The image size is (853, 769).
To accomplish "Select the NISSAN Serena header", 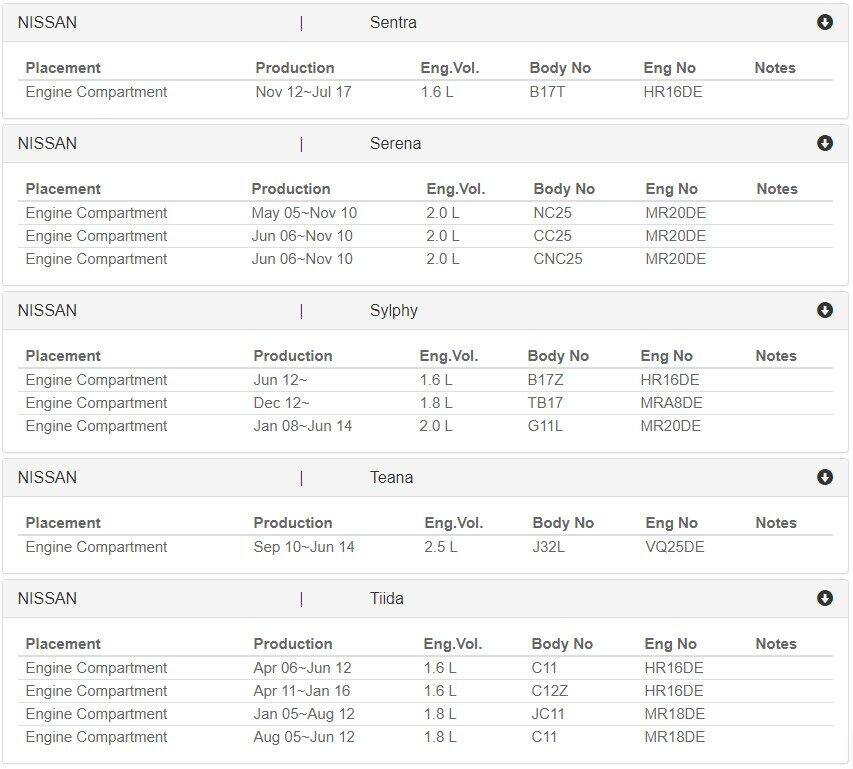I will [425, 144].
